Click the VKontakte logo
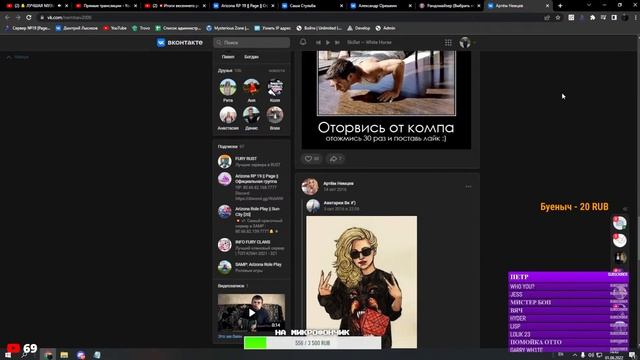The height and width of the screenshot is (360, 640). tap(180, 42)
